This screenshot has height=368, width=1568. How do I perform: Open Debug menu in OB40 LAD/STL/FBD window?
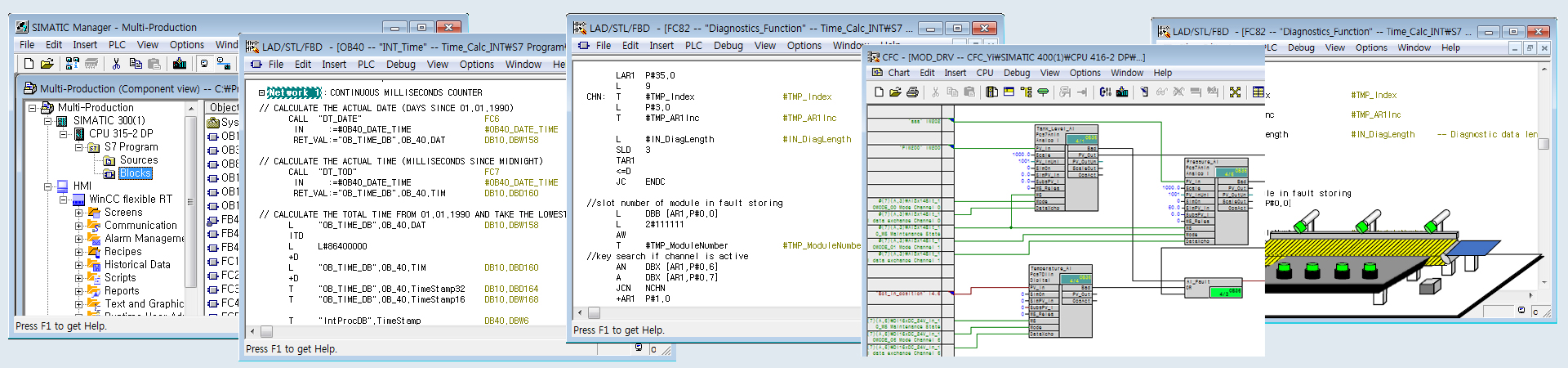coord(400,65)
